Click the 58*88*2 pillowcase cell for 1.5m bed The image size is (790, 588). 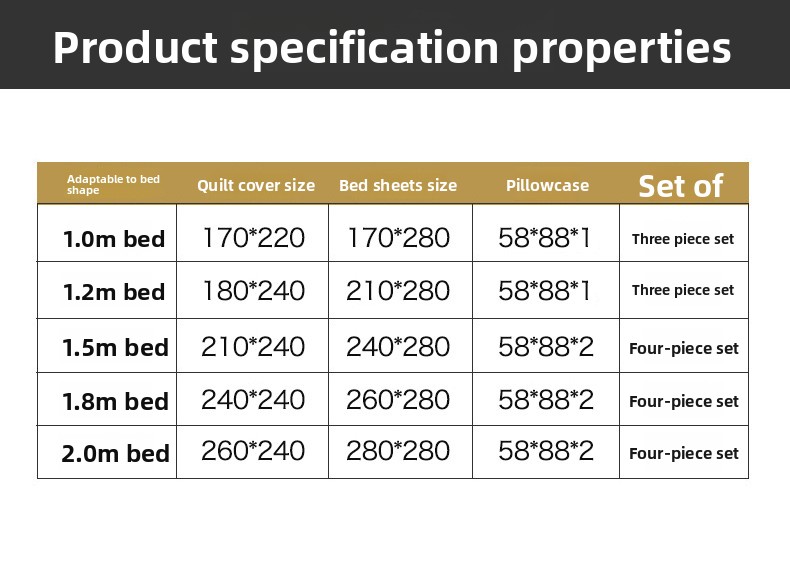click(x=546, y=347)
